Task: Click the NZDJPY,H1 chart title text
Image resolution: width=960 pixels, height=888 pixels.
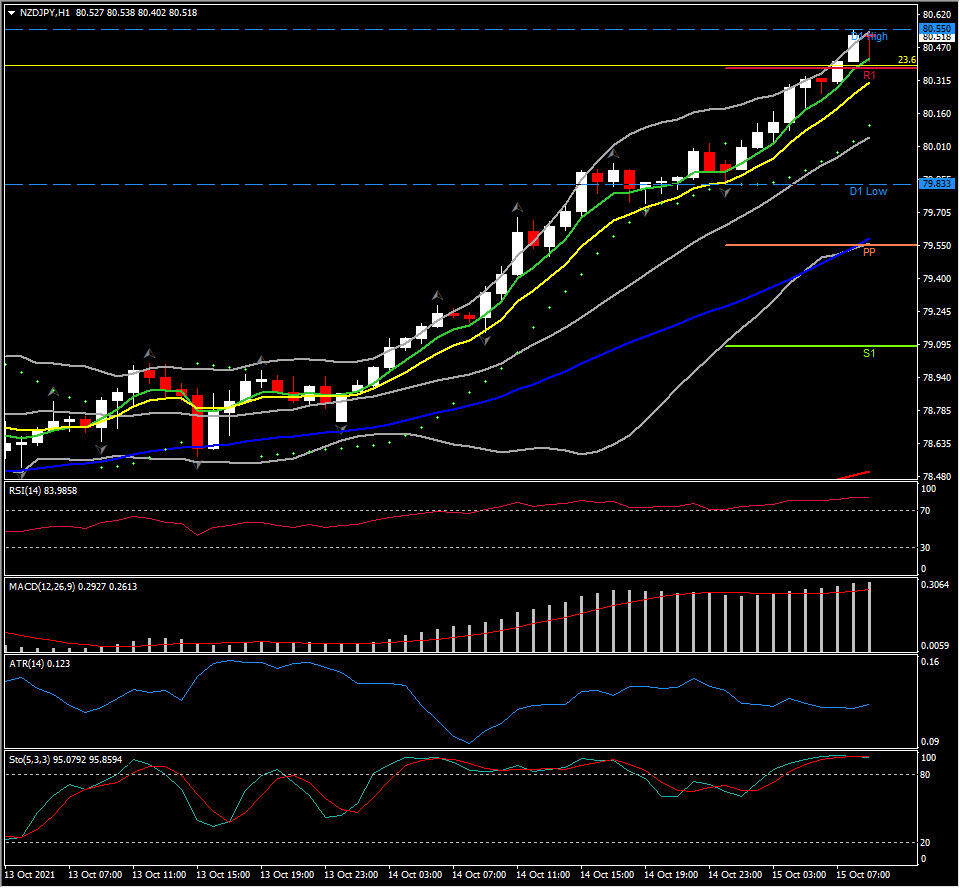Action: (x=45, y=12)
